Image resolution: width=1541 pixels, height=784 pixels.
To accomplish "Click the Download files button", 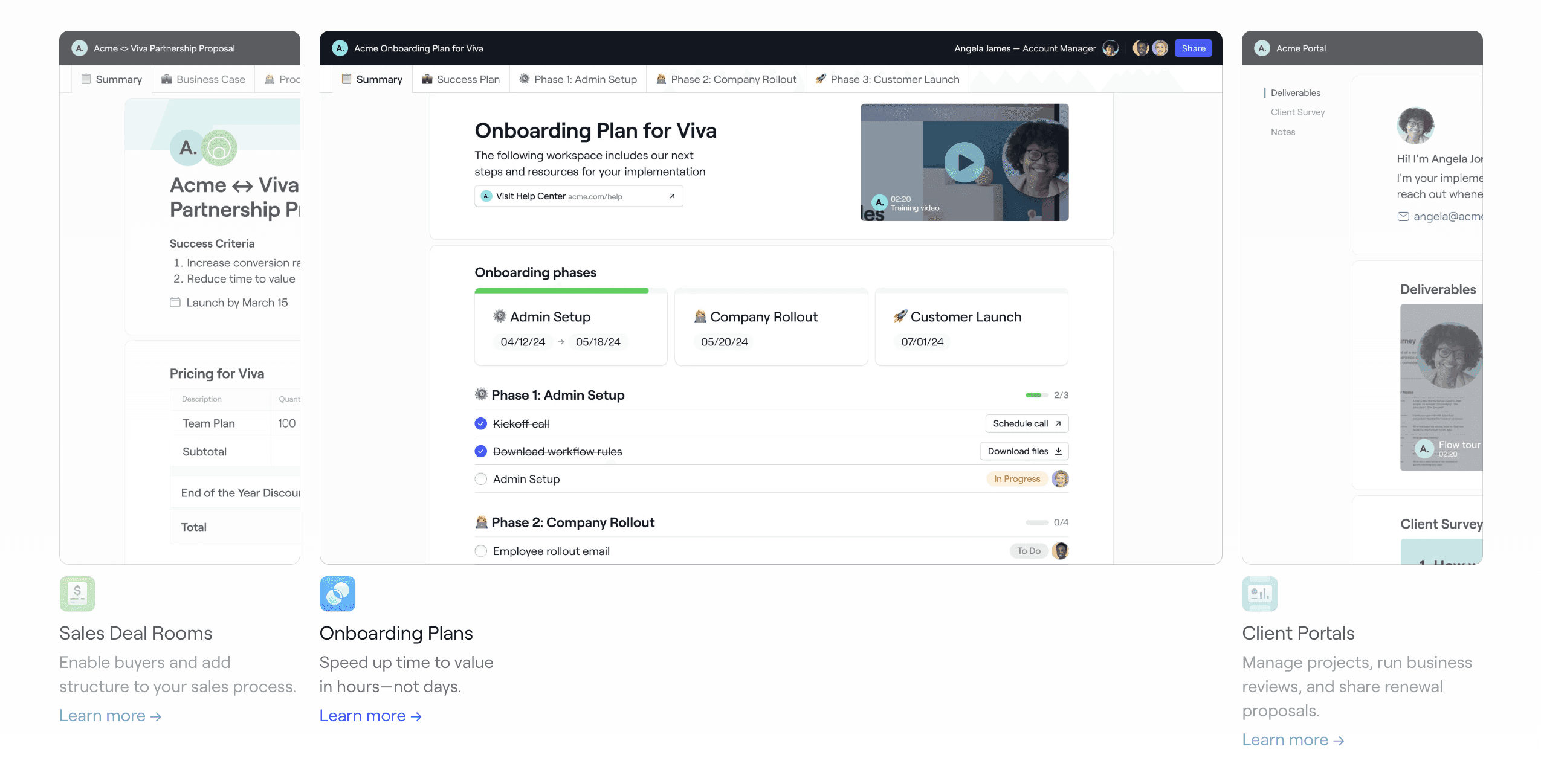I will tap(1024, 451).
